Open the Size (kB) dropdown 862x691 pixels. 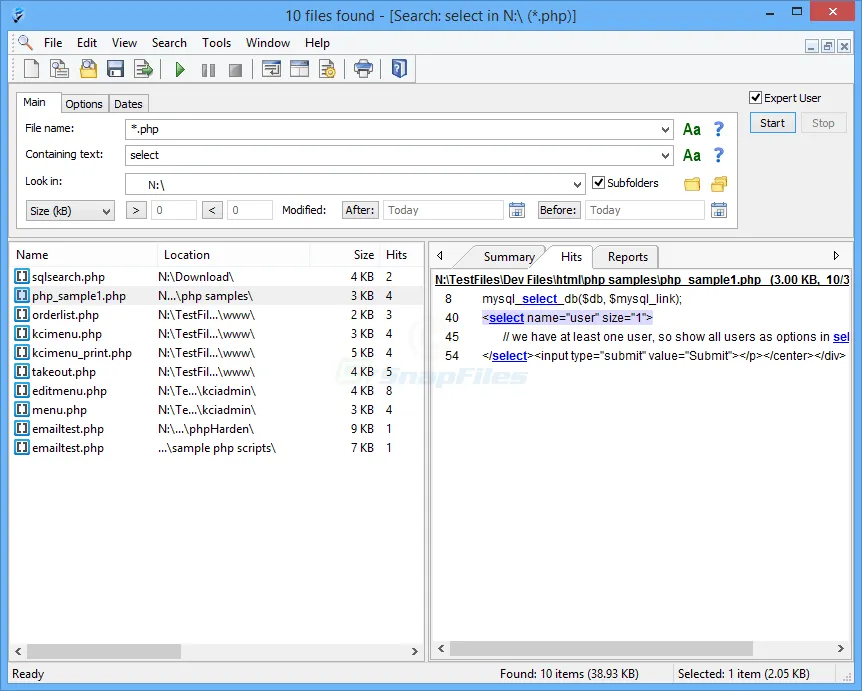[x=70, y=211]
